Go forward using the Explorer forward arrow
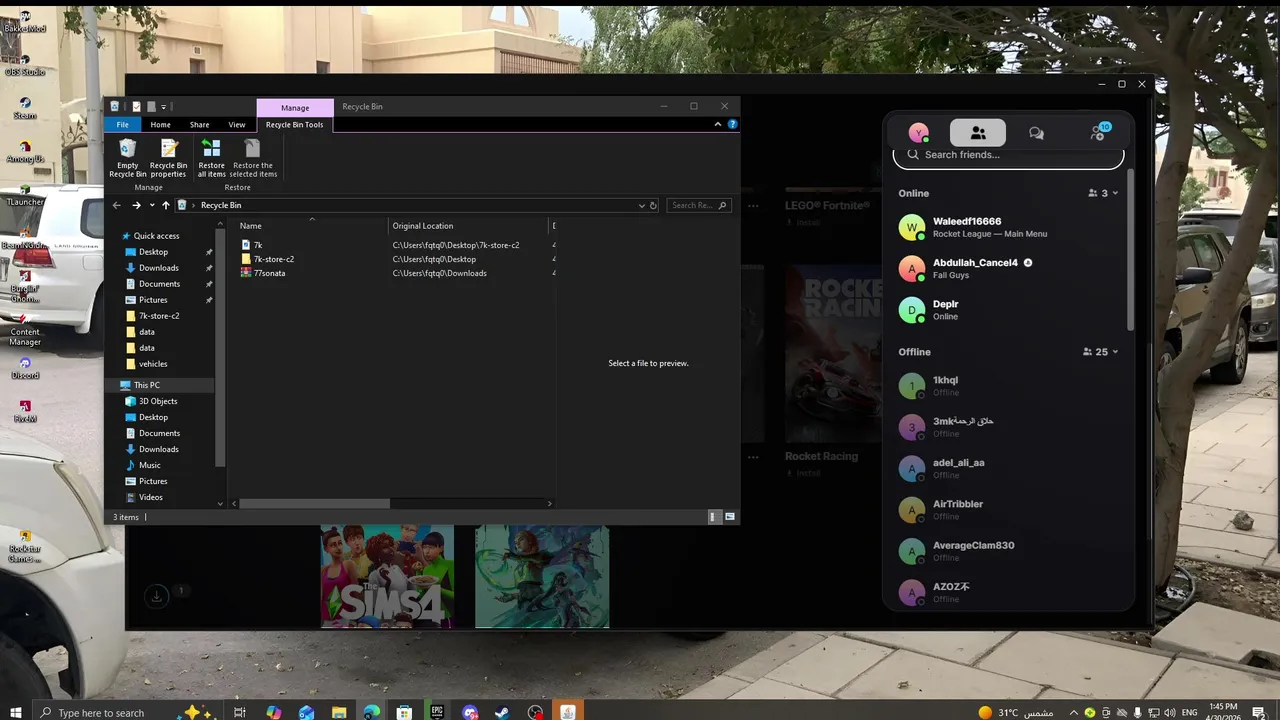The image size is (1280, 720). 136,205
